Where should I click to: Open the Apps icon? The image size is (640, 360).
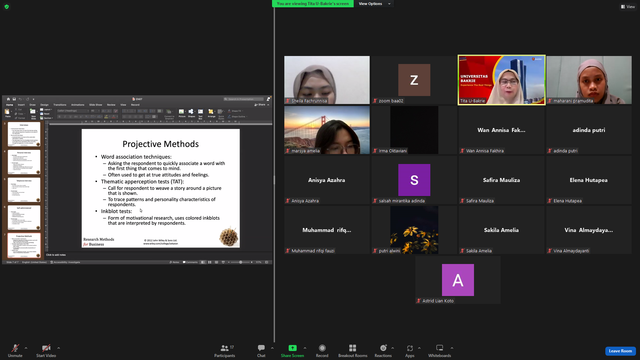click(410, 348)
